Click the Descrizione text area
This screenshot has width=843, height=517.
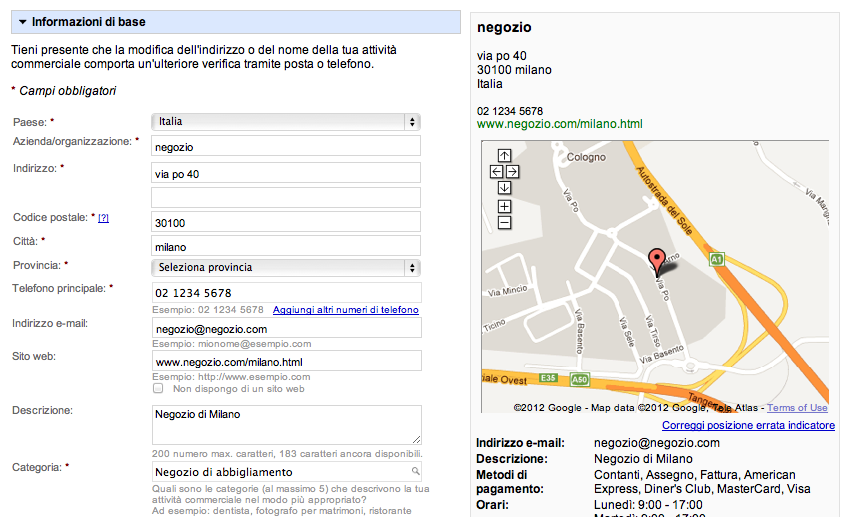285,424
